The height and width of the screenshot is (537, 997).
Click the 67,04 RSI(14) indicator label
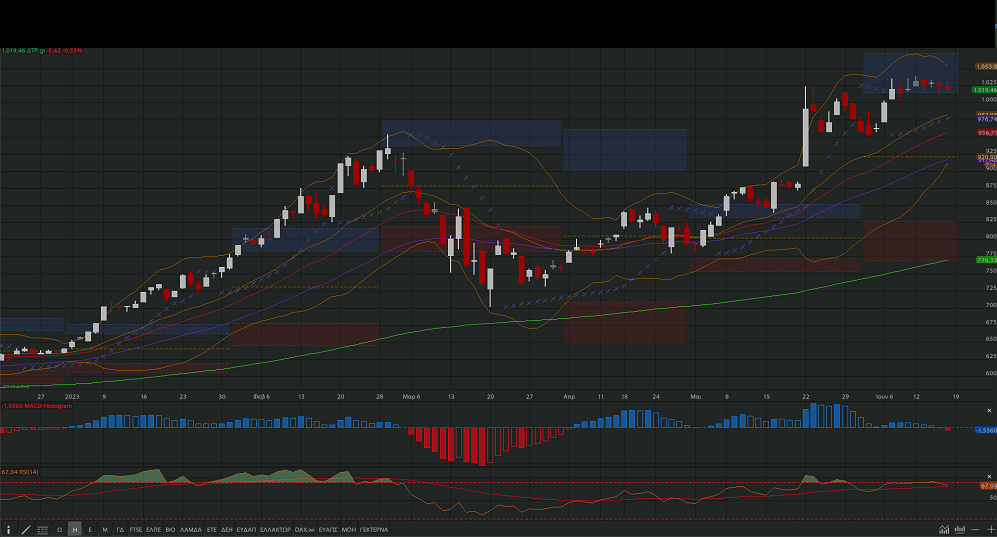20,472
